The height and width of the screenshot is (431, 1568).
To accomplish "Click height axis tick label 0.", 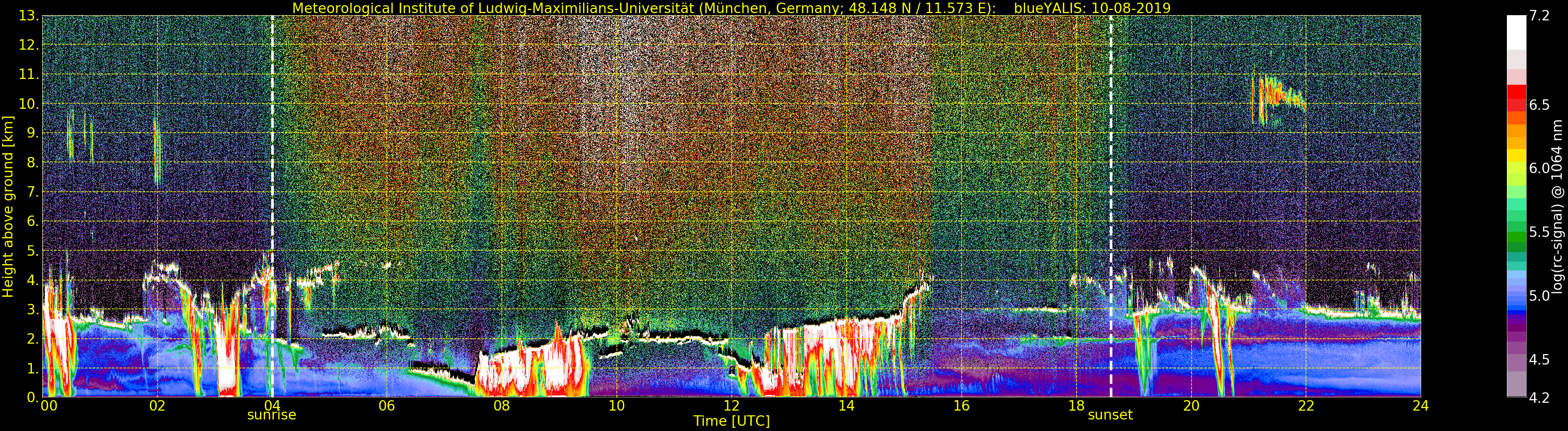I will (32, 398).
